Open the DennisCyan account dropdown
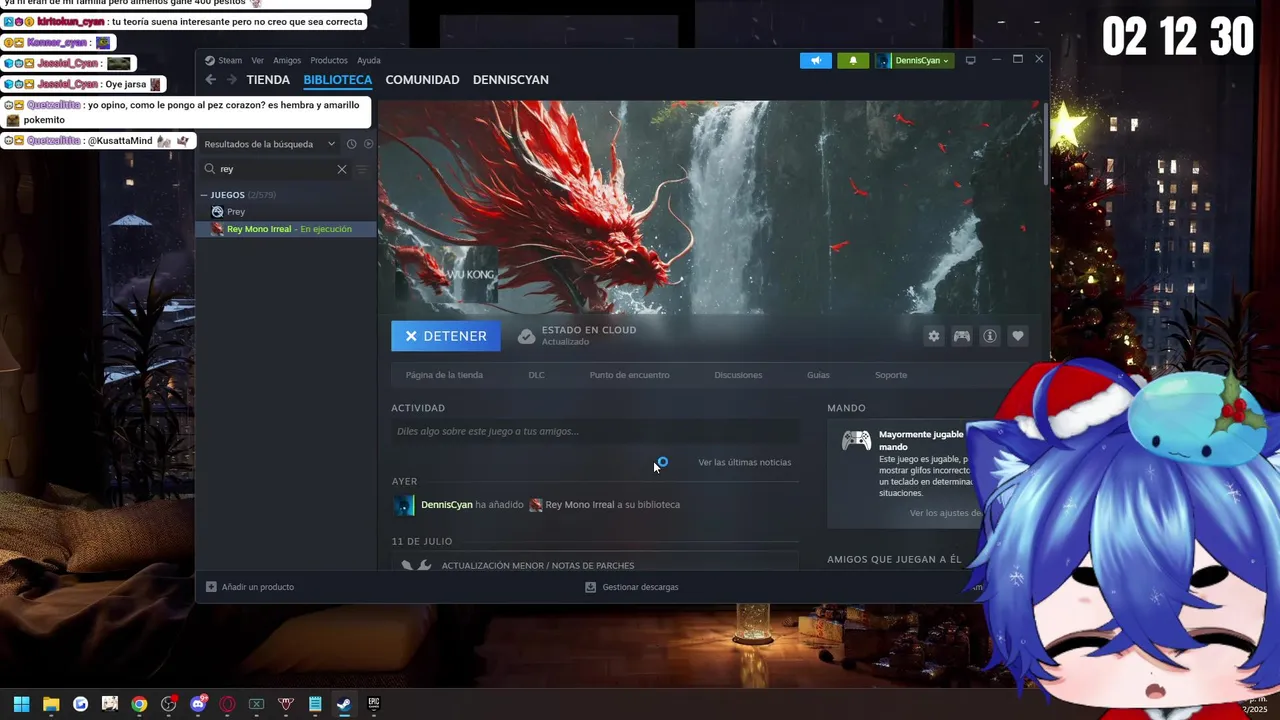 (x=914, y=60)
